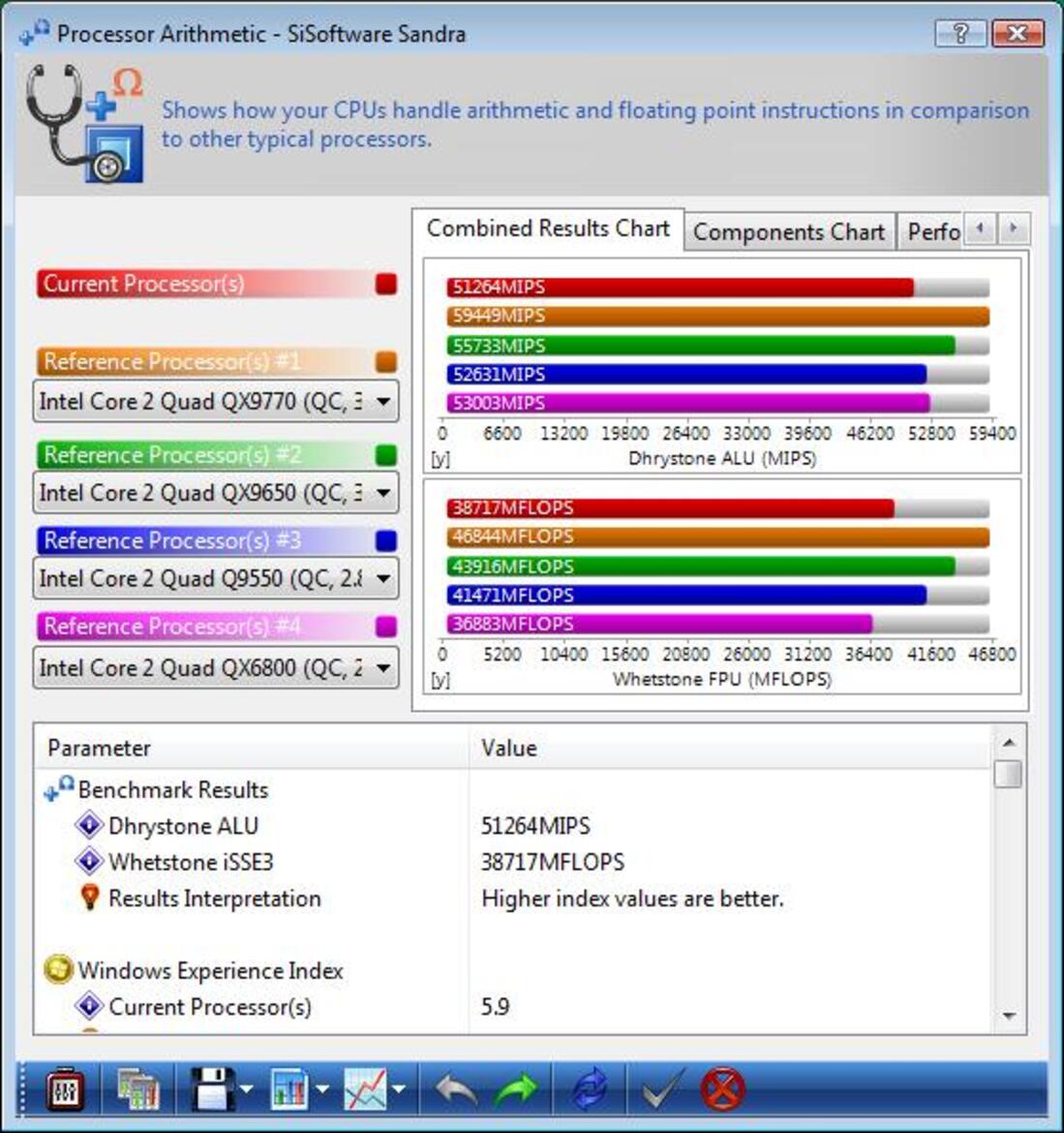Select the Windows Experience Index row label

(x=210, y=970)
